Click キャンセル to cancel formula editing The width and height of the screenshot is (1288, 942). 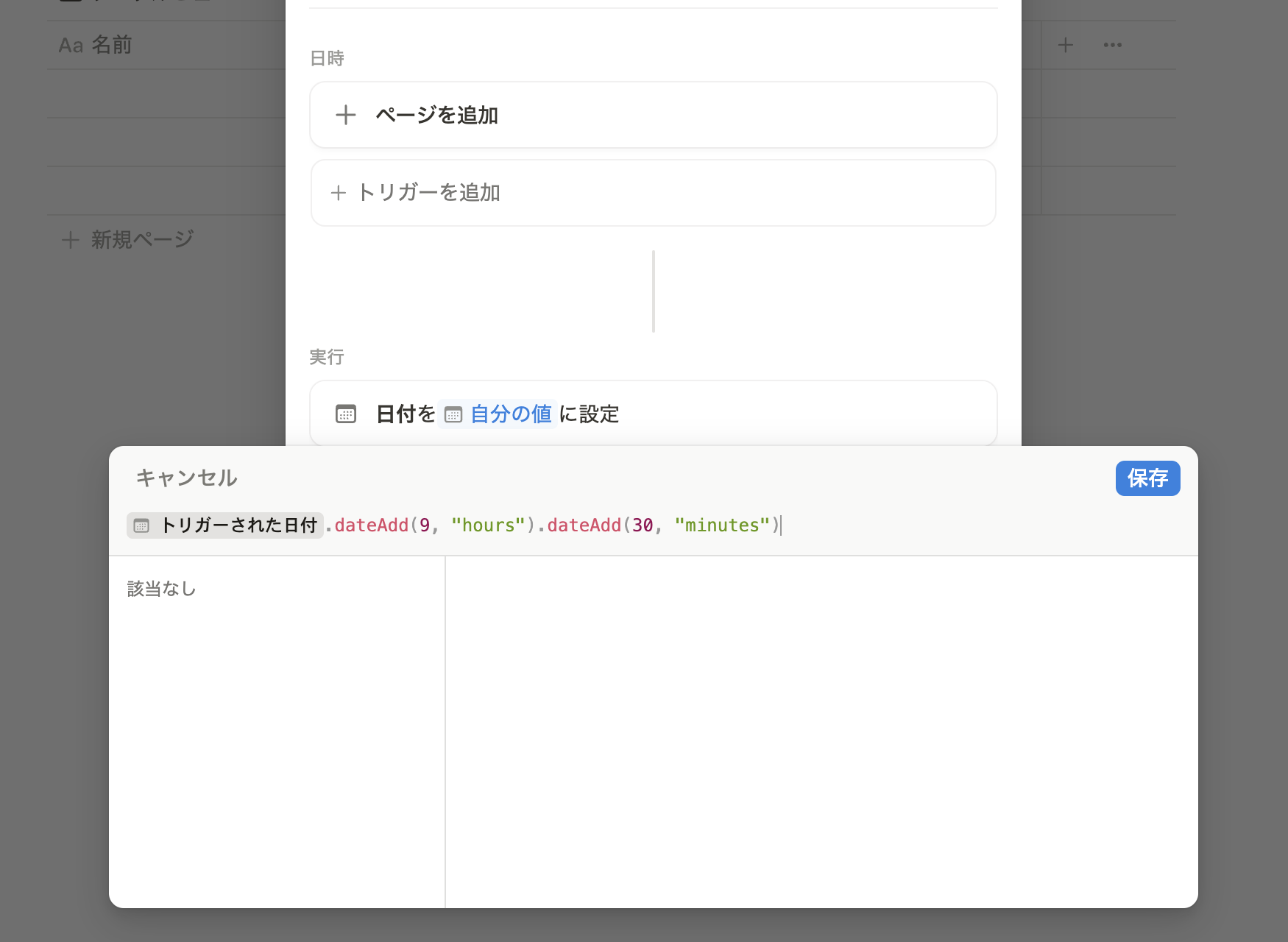pyautogui.click(x=186, y=478)
